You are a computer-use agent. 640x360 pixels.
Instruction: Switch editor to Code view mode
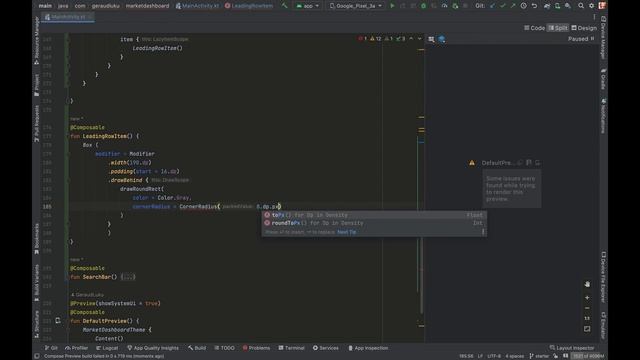coord(534,28)
